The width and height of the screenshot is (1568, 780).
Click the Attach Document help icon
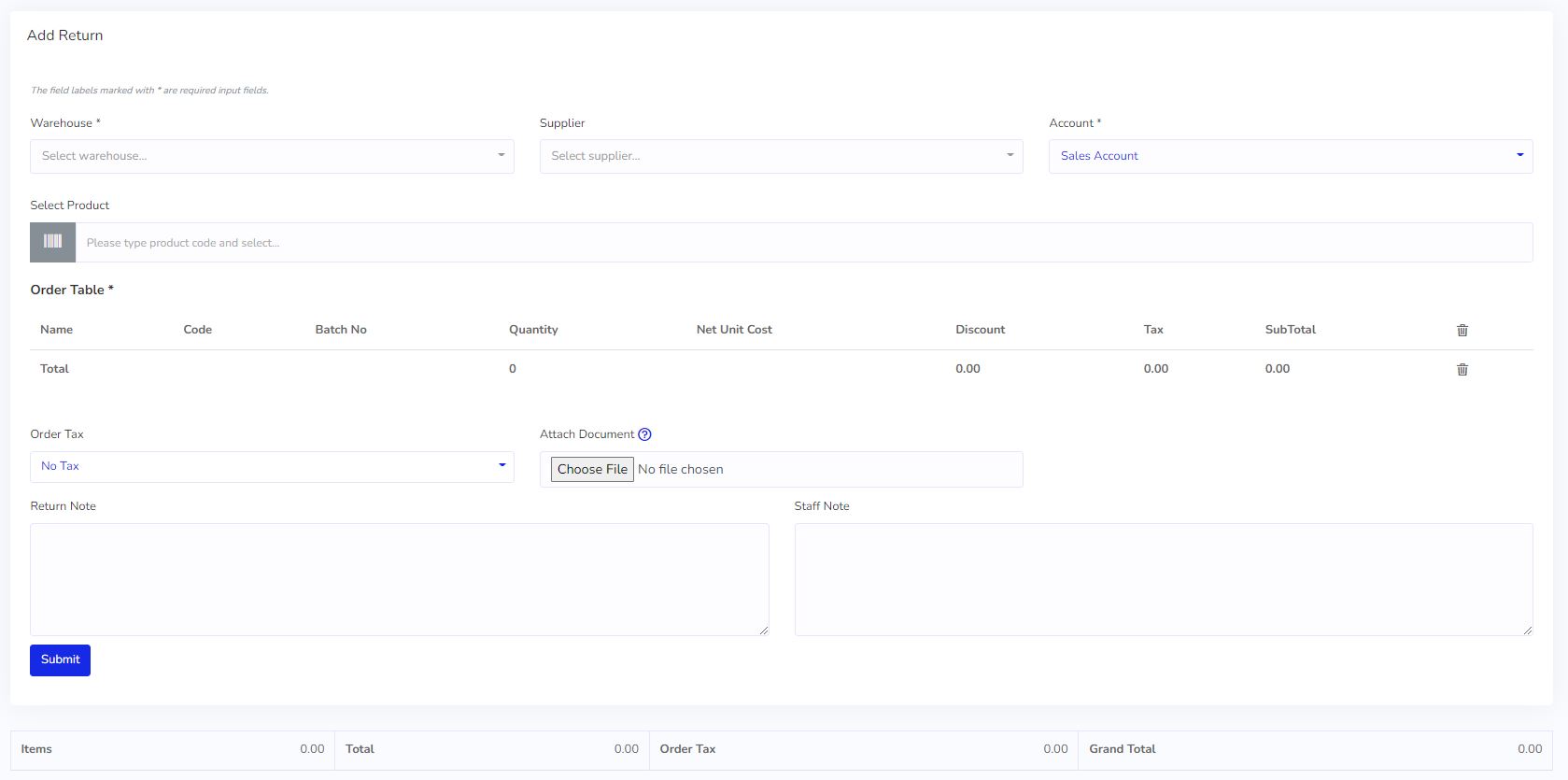[x=644, y=434]
